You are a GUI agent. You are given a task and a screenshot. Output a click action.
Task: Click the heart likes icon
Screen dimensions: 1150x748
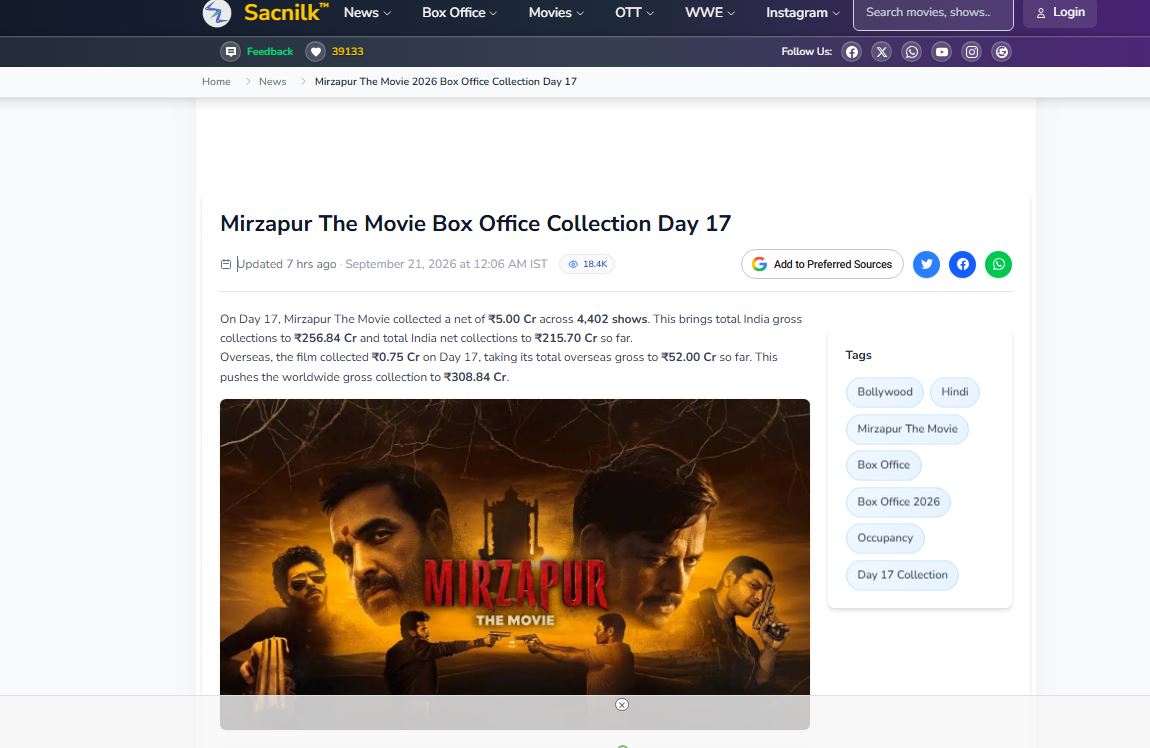pyautogui.click(x=315, y=51)
